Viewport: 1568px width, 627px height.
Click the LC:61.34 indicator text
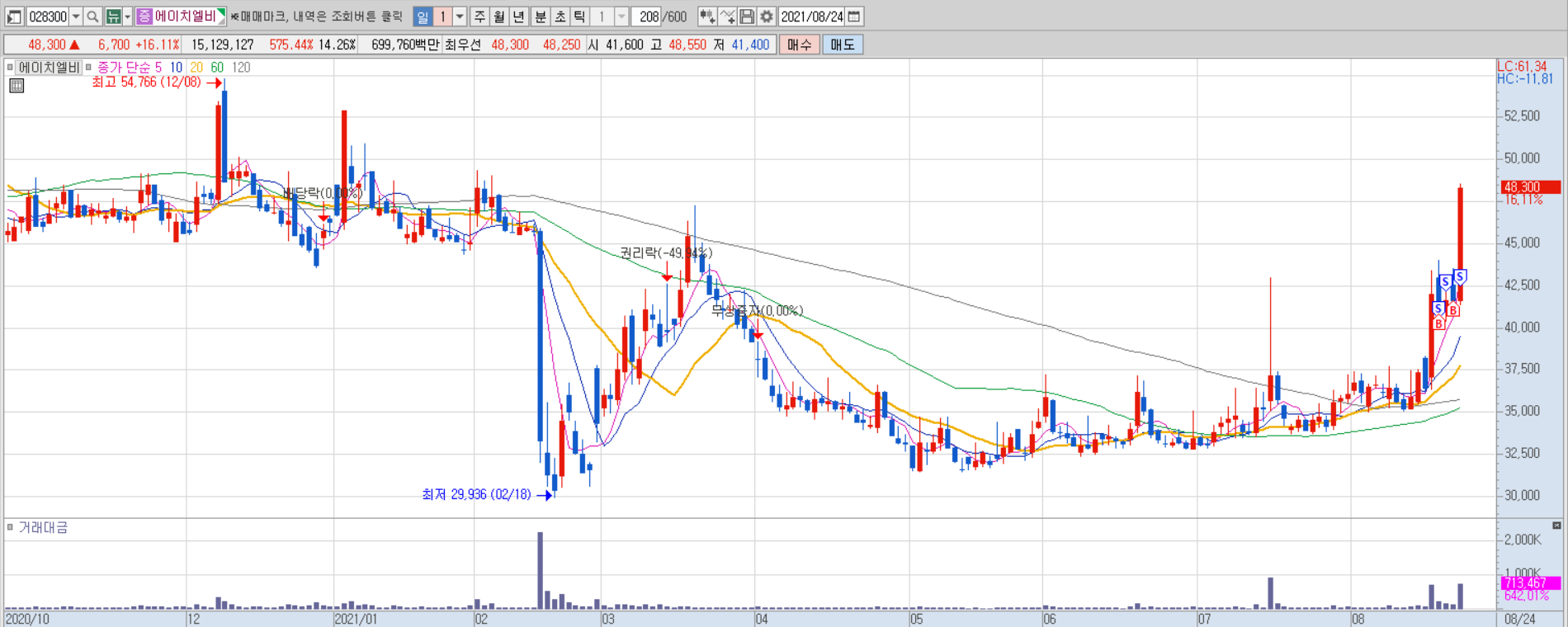(1523, 66)
